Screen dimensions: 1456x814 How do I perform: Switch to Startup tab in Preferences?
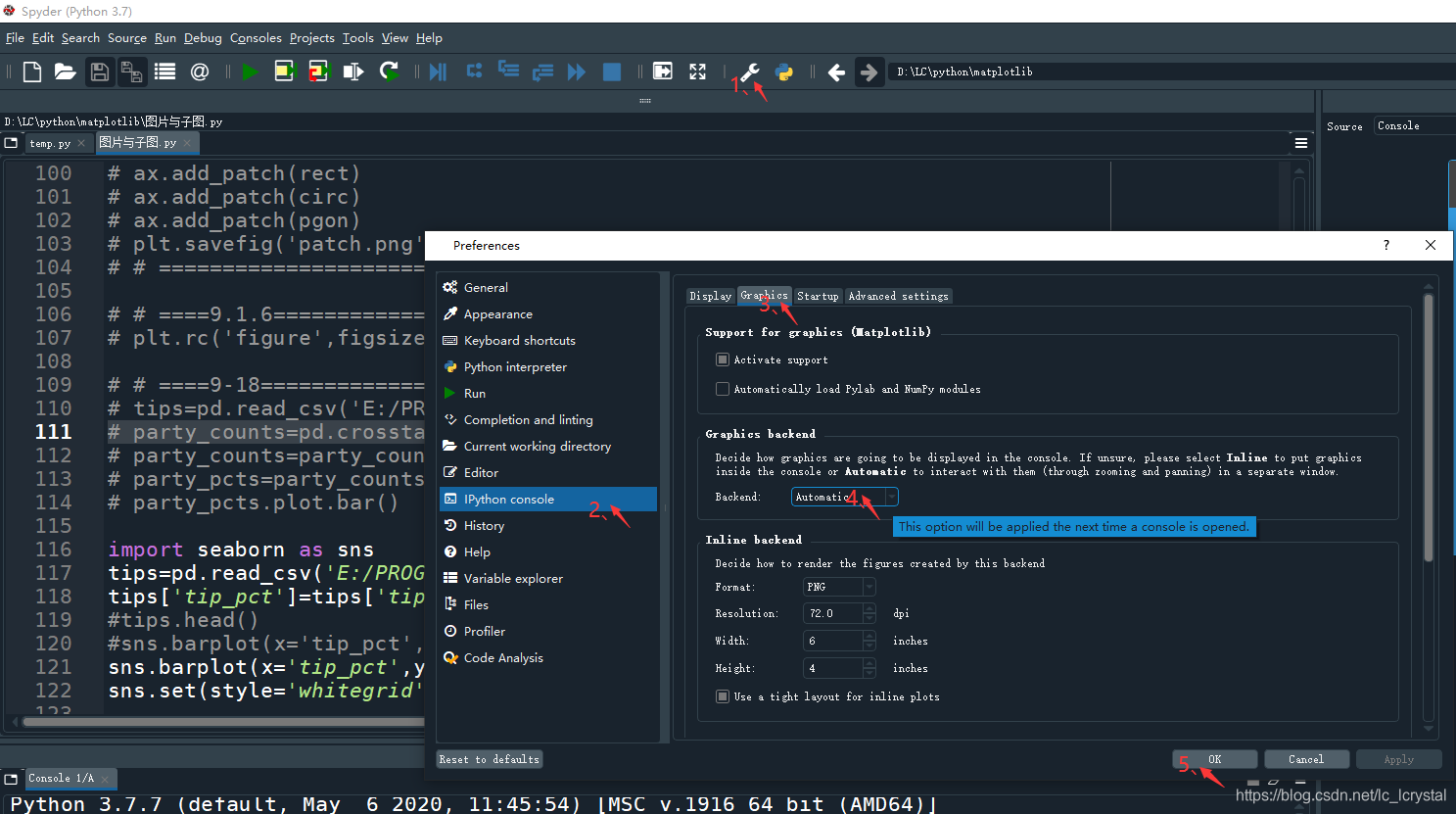pyautogui.click(x=818, y=296)
